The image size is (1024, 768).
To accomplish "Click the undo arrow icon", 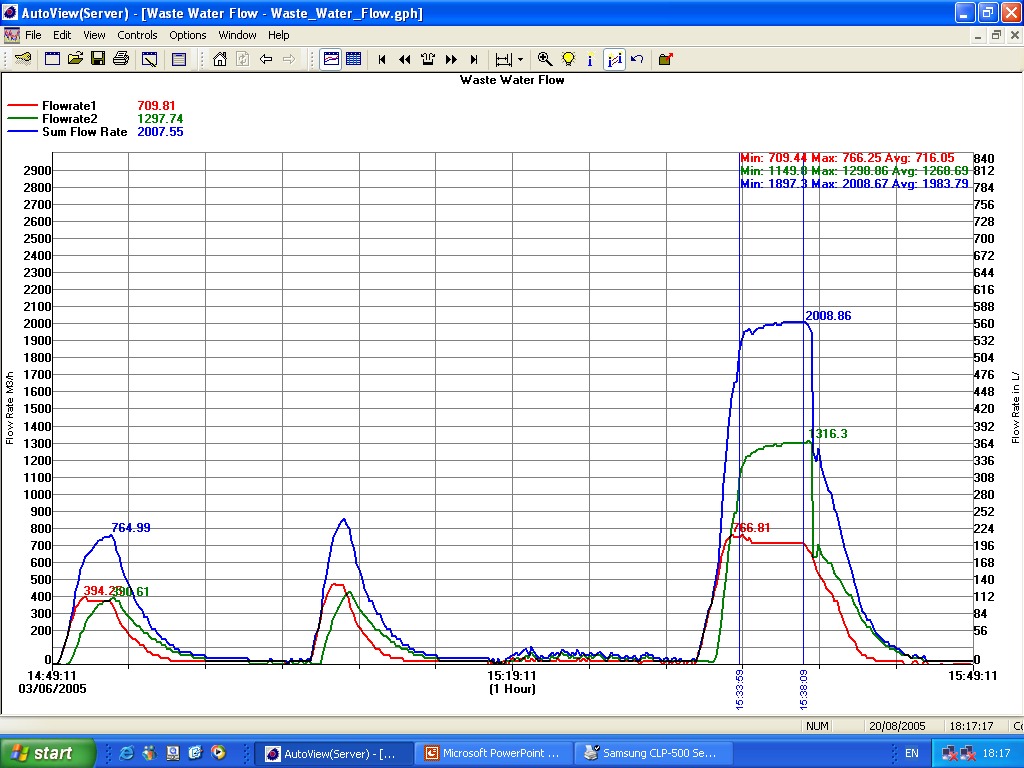I will tap(637, 59).
